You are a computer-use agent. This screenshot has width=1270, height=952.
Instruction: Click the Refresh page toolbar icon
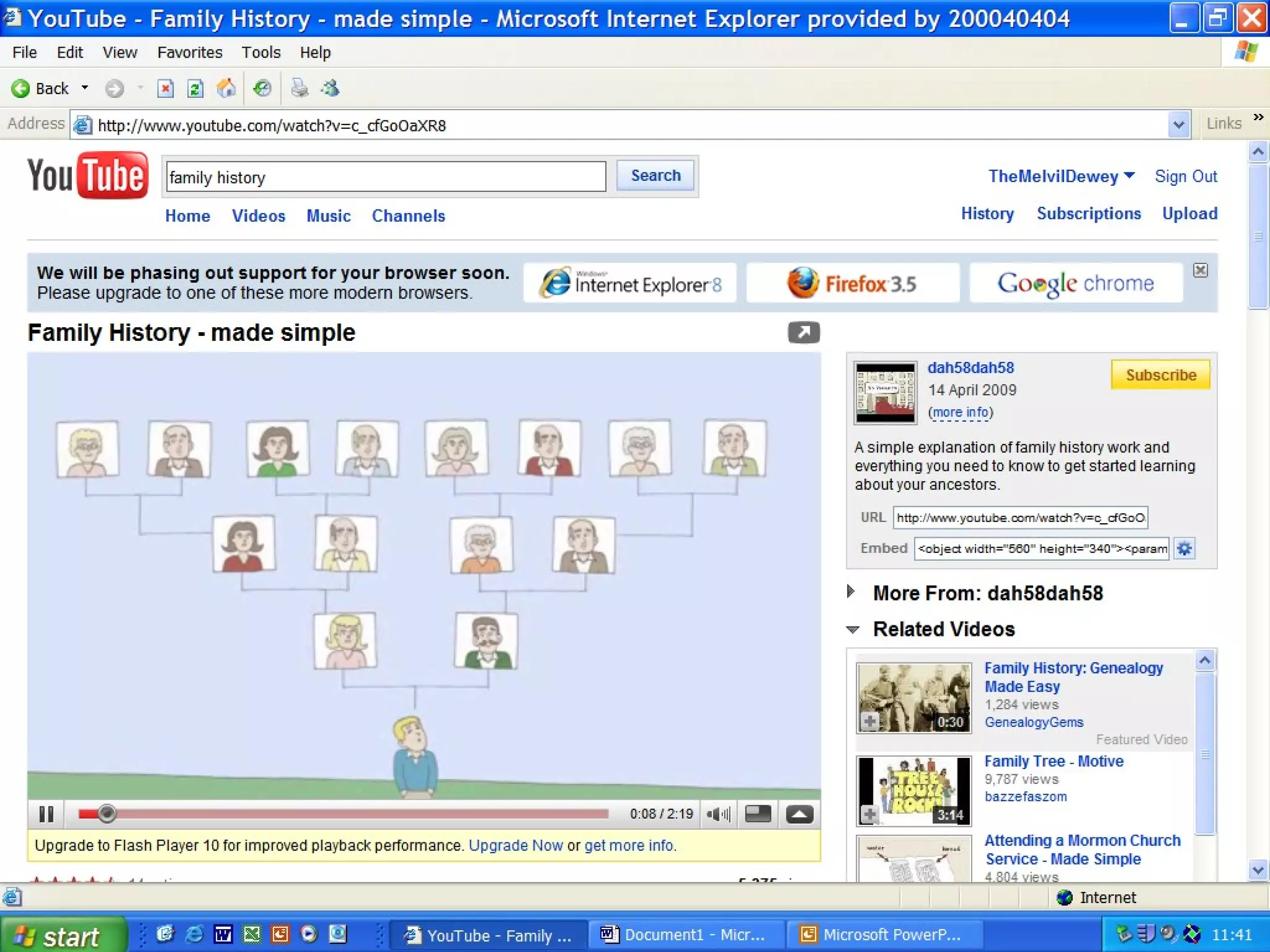click(x=195, y=89)
